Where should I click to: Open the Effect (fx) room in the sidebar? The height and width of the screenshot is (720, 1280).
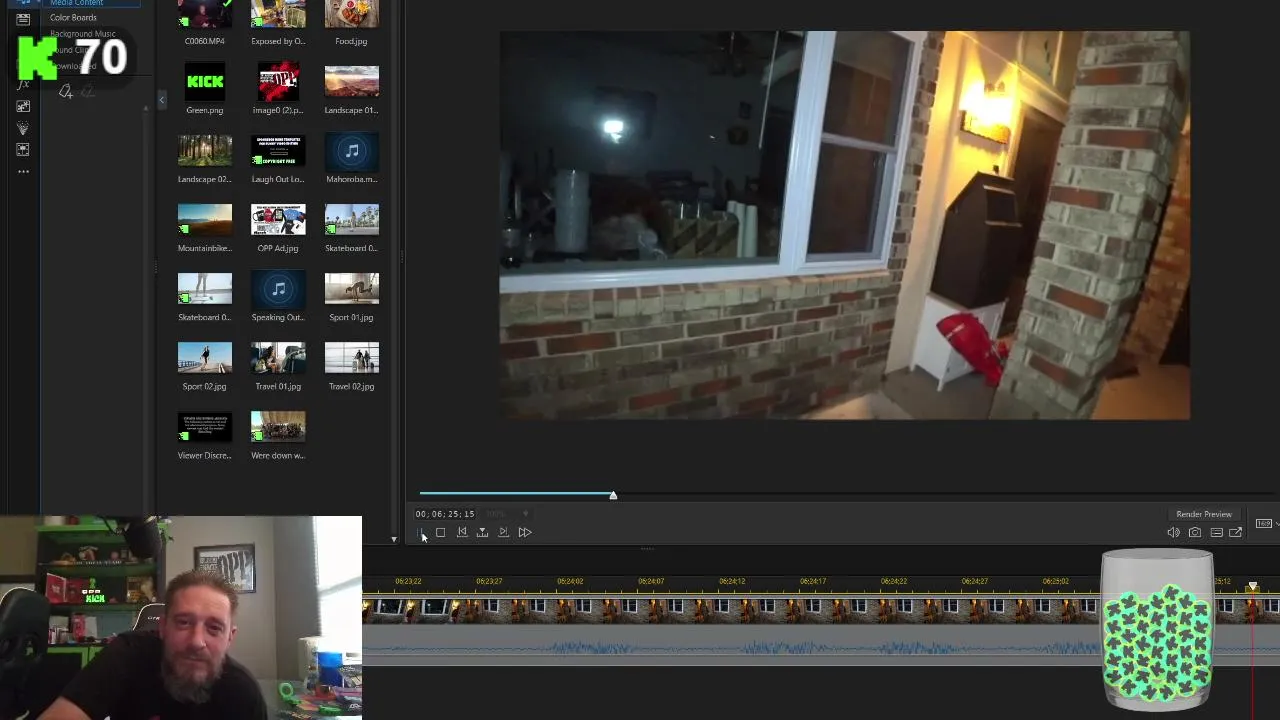[23, 85]
